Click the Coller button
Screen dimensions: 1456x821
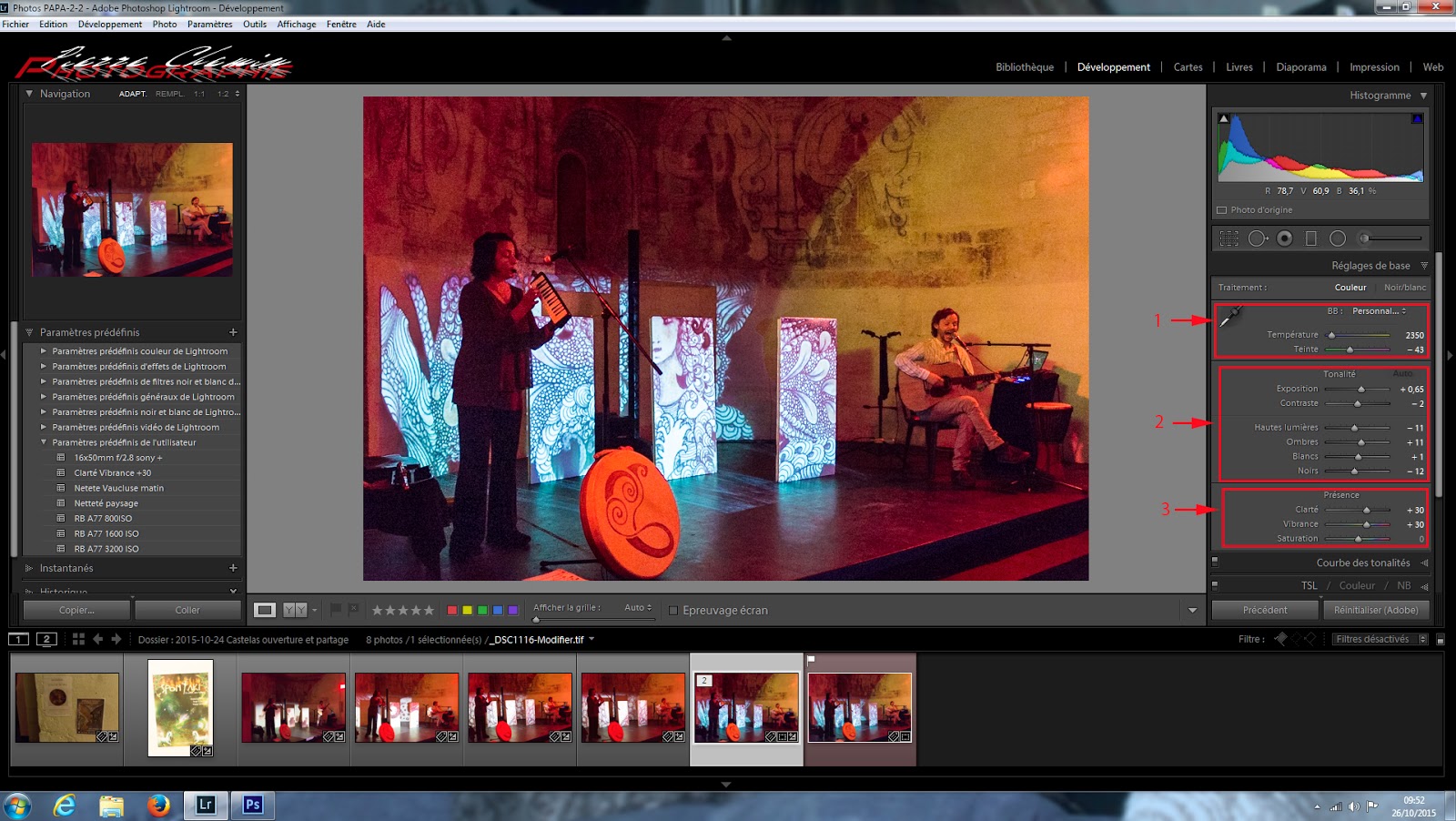pyautogui.click(x=187, y=610)
